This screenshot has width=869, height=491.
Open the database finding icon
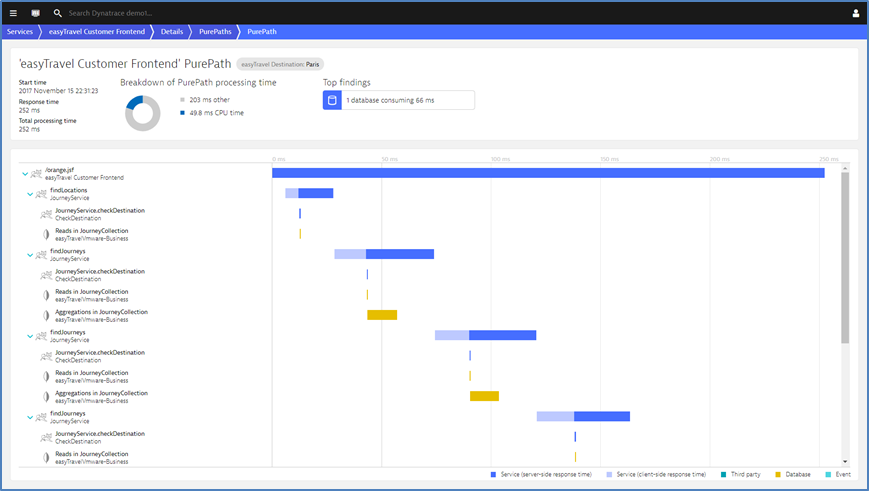click(x=332, y=100)
